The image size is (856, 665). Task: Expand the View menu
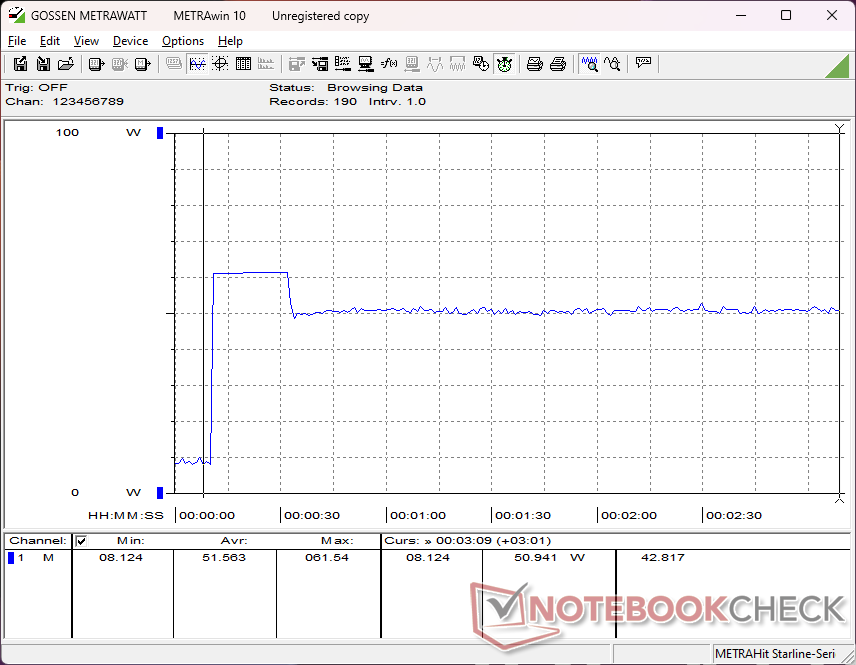[x=86, y=41]
